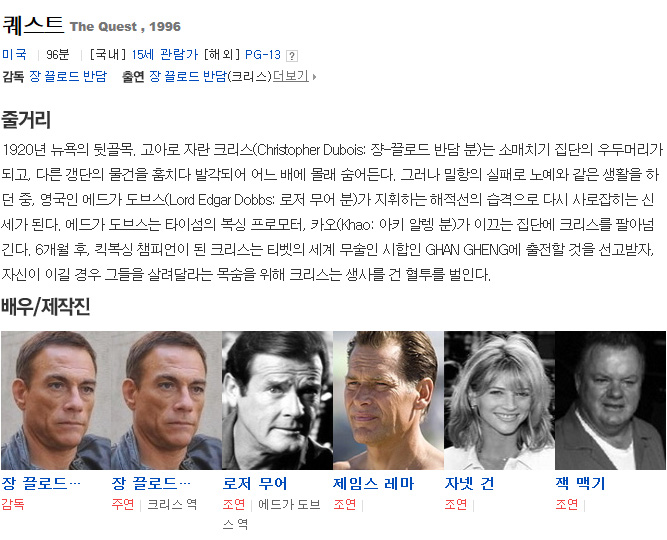Click the 도브스 link before Lord Edgar Dobbs

[x=145, y=200]
